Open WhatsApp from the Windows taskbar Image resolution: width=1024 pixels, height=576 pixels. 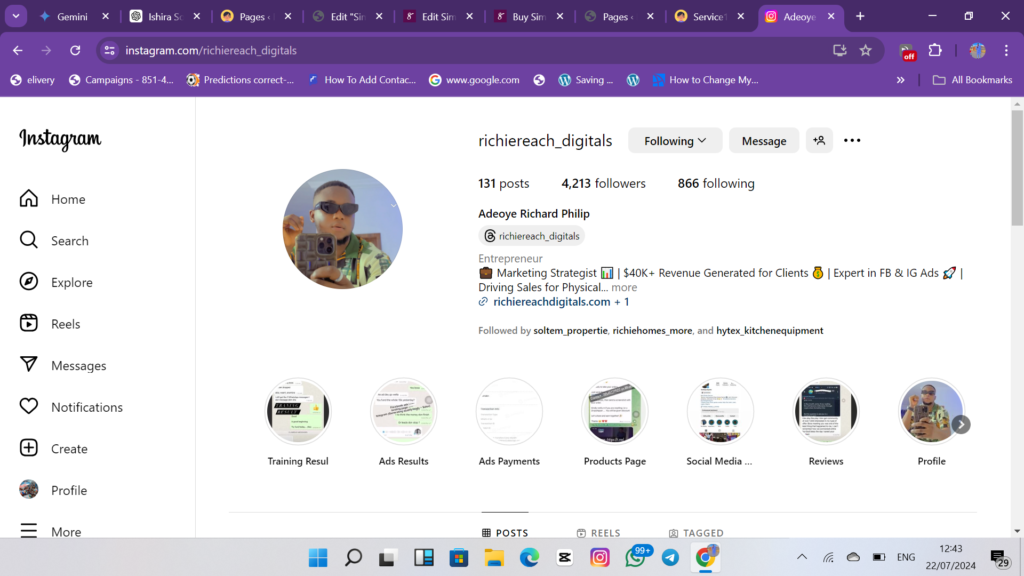point(635,557)
